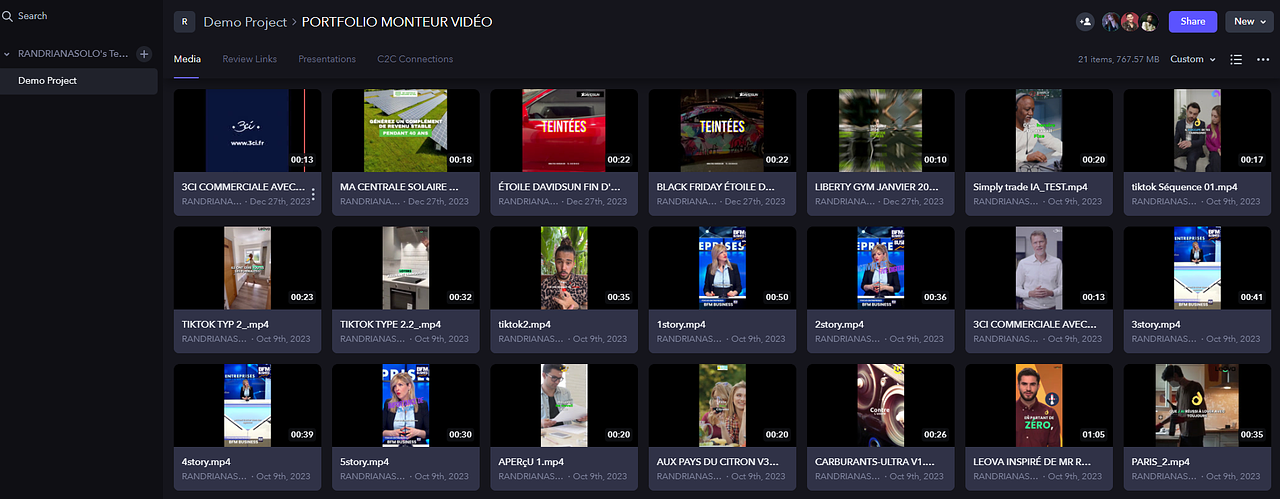Click the third collaborator avatar
This screenshot has width=1280, height=499.
click(1149, 21)
